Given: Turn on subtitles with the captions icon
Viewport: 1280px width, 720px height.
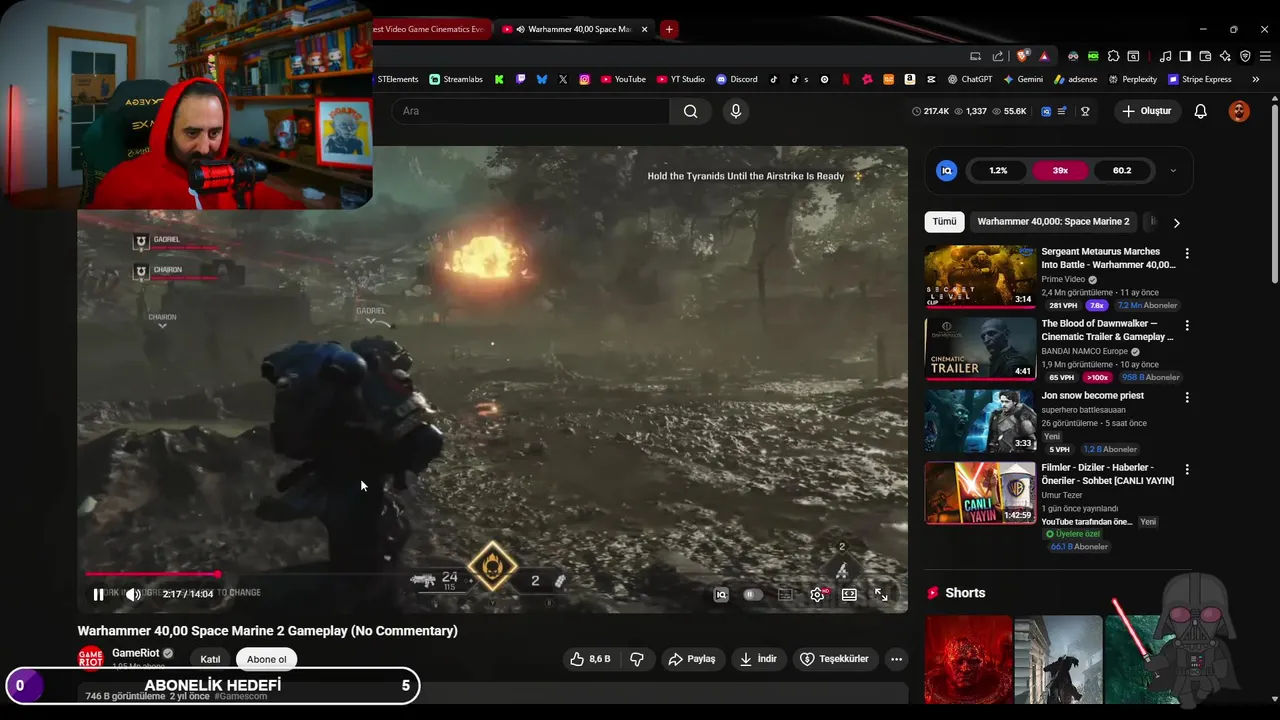Looking at the screenshot, I should [x=785, y=594].
